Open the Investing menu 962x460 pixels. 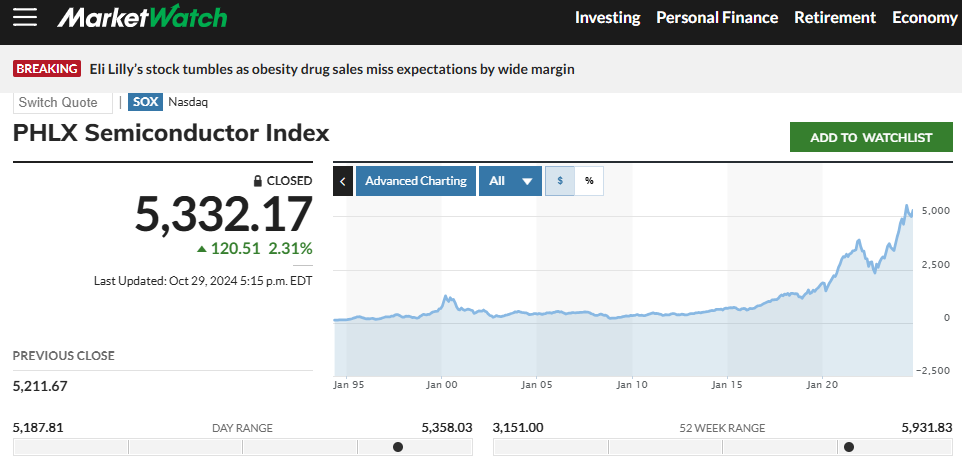(607, 17)
